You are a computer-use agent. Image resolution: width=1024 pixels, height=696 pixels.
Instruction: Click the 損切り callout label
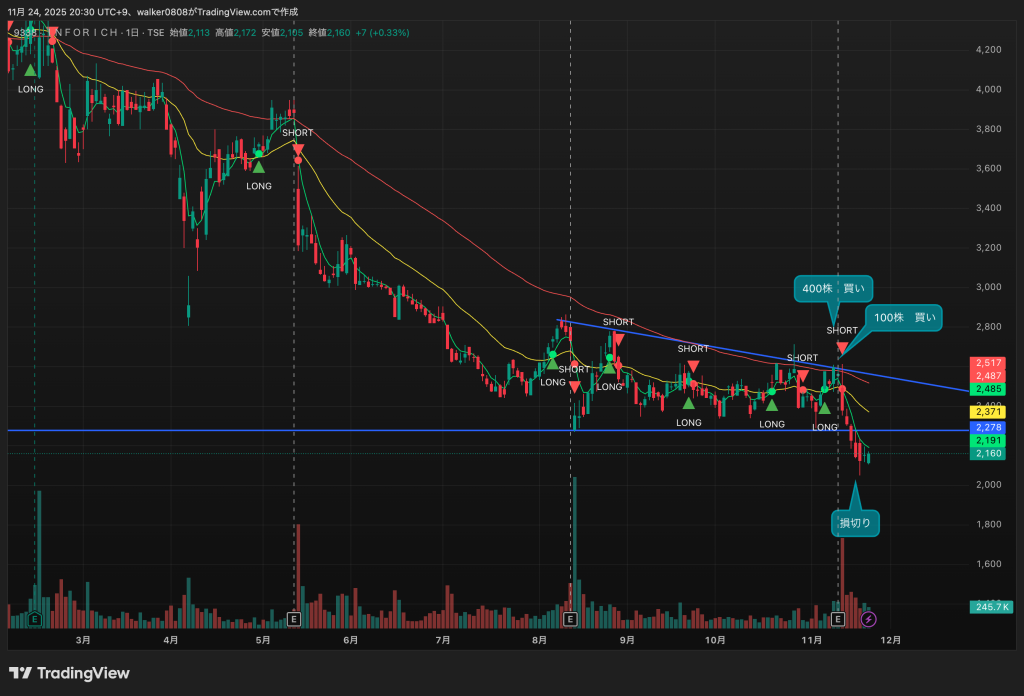(x=855, y=522)
